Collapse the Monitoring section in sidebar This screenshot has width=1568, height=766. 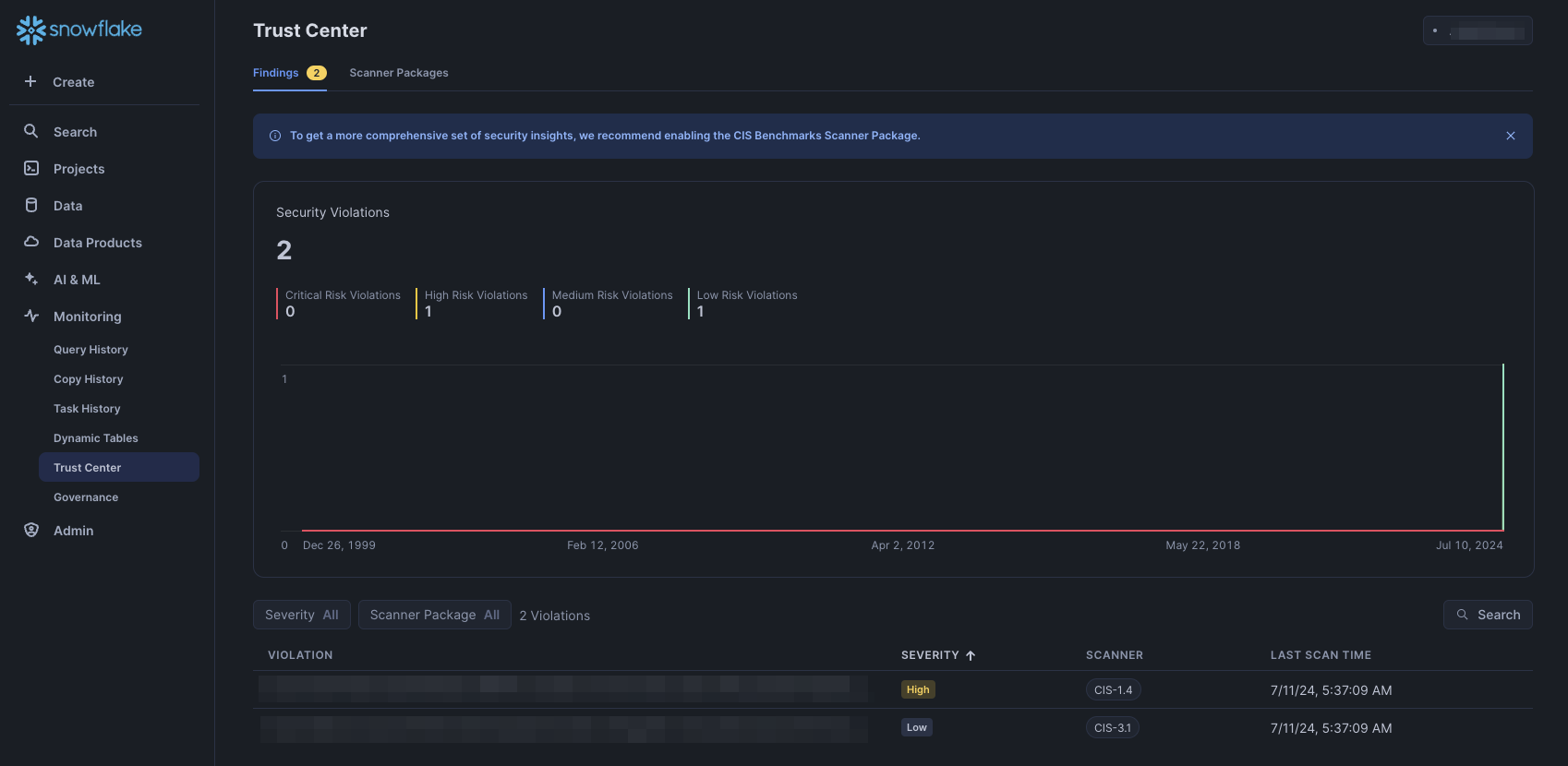[x=87, y=317]
